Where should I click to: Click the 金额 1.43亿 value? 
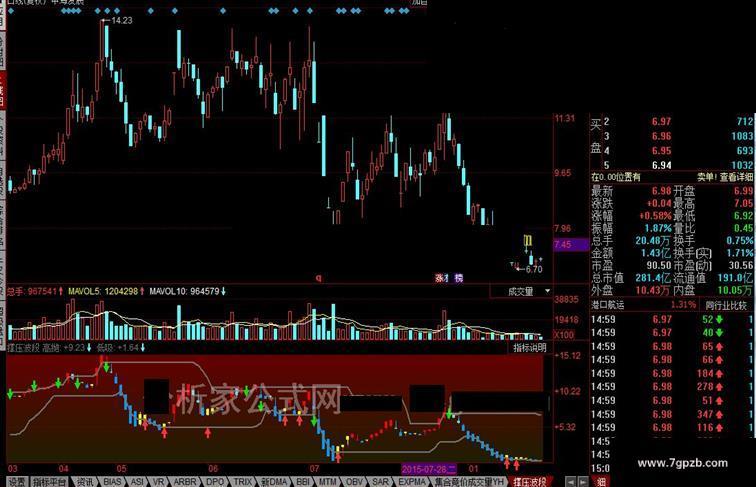pyautogui.click(x=656, y=253)
